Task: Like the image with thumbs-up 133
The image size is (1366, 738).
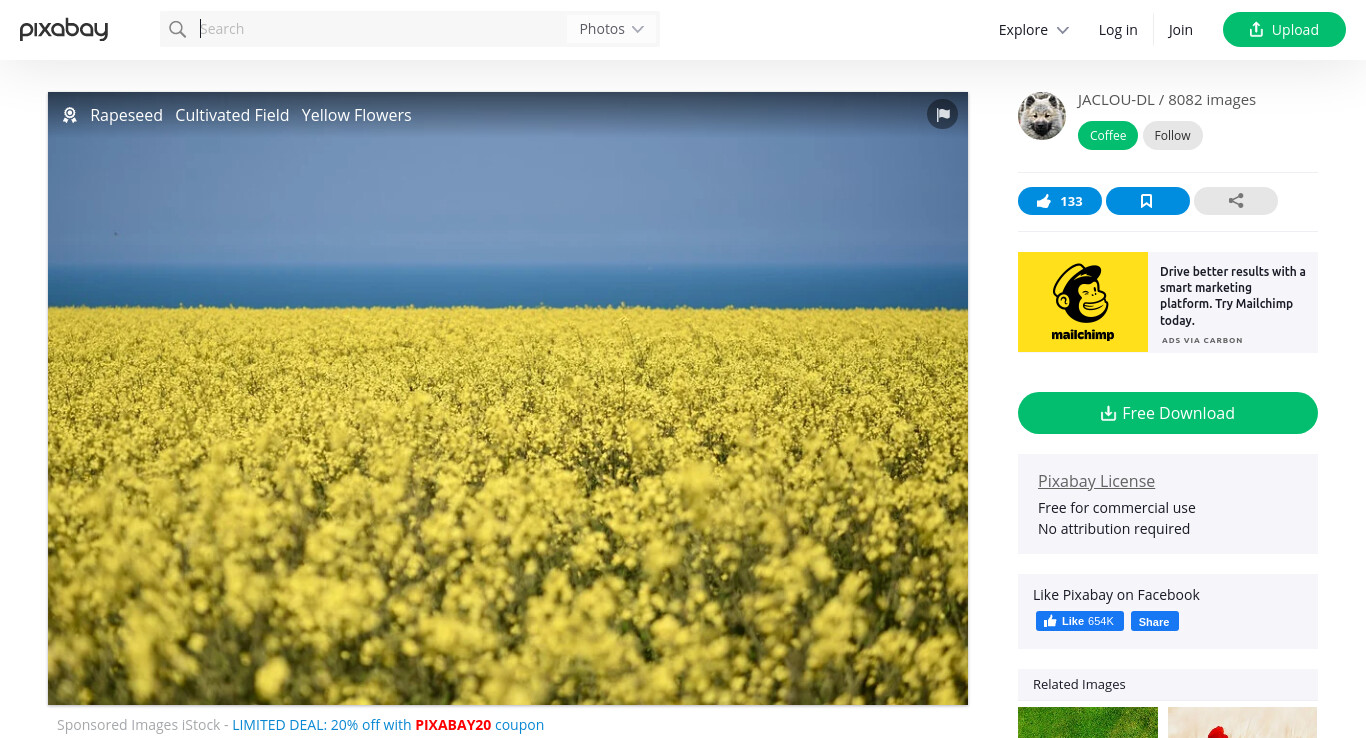Action: pos(1060,201)
